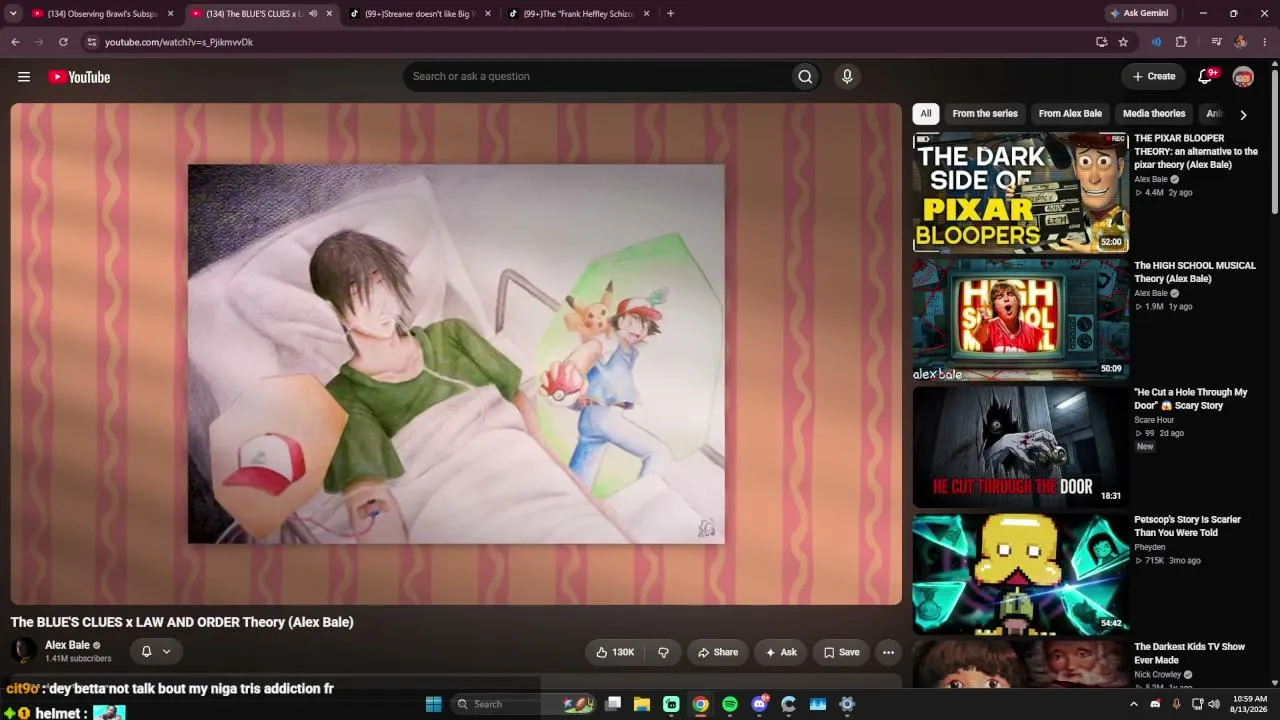Open the volume icon in system tray
This screenshot has height=720, width=1280.
tap(1214, 704)
